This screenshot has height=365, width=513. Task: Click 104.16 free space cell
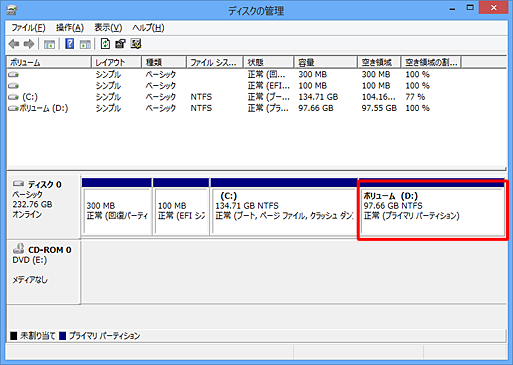pos(379,97)
